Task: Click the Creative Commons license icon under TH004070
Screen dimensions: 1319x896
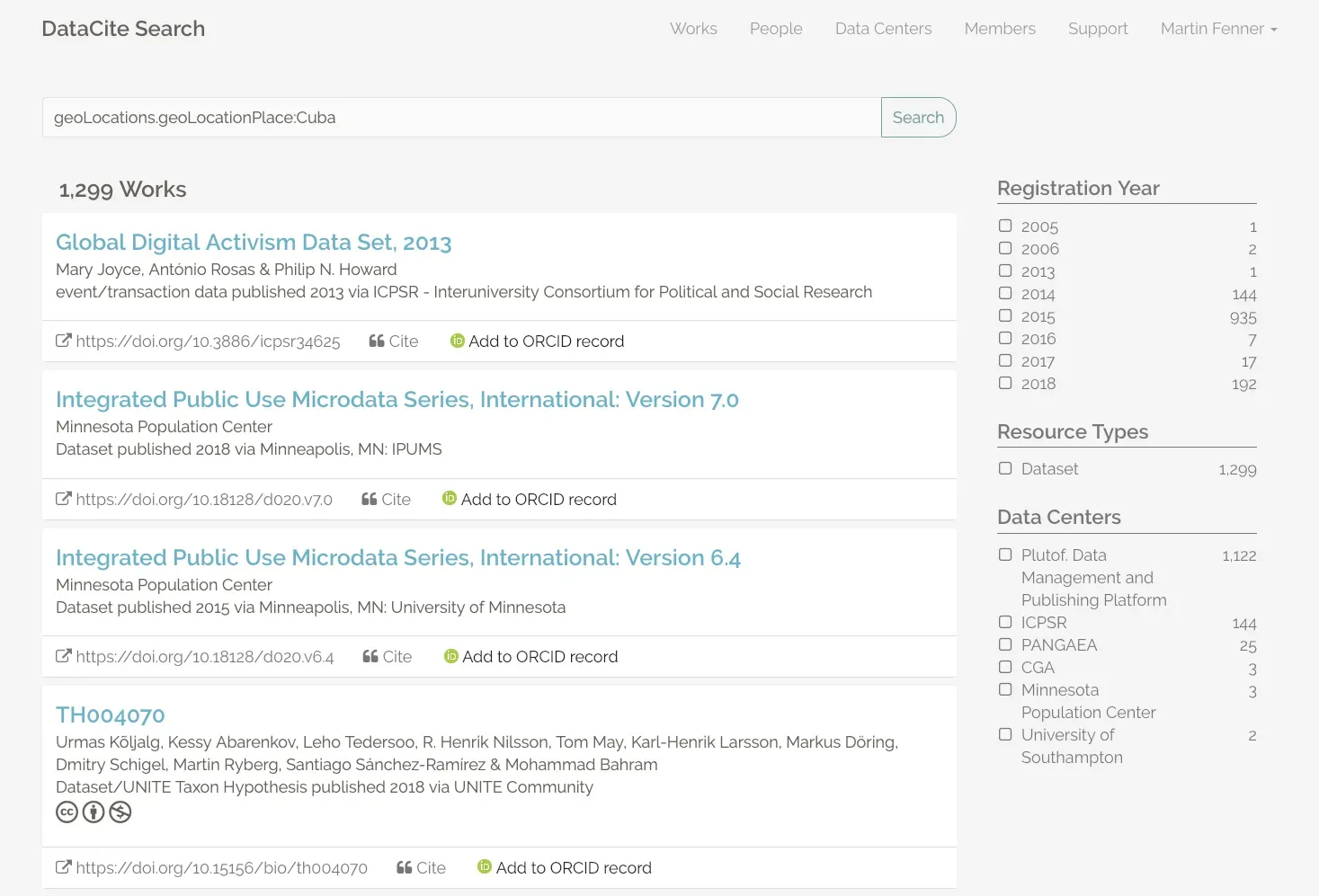Action: click(x=67, y=812)
